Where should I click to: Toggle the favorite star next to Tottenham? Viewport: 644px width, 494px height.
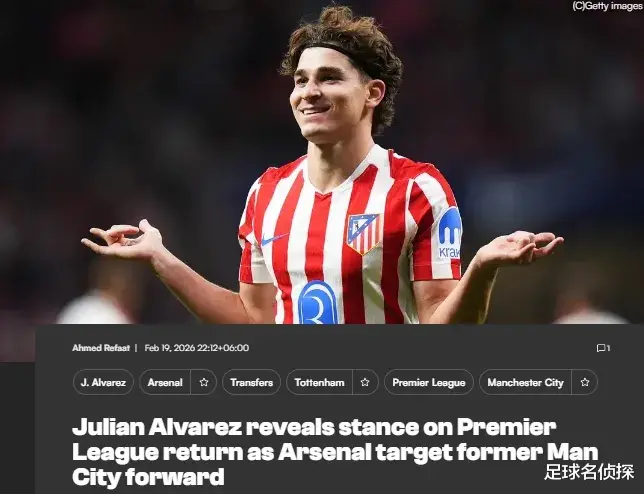click(x=365, y=382)
